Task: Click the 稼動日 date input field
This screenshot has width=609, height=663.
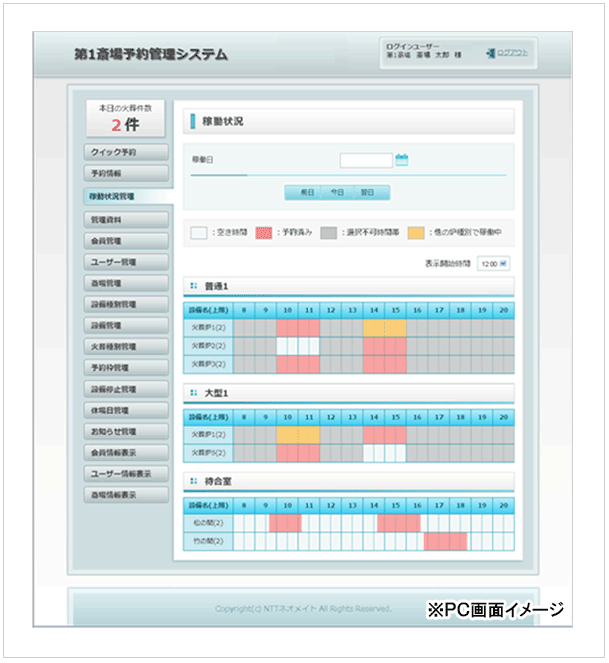Action: coord(366,159)
